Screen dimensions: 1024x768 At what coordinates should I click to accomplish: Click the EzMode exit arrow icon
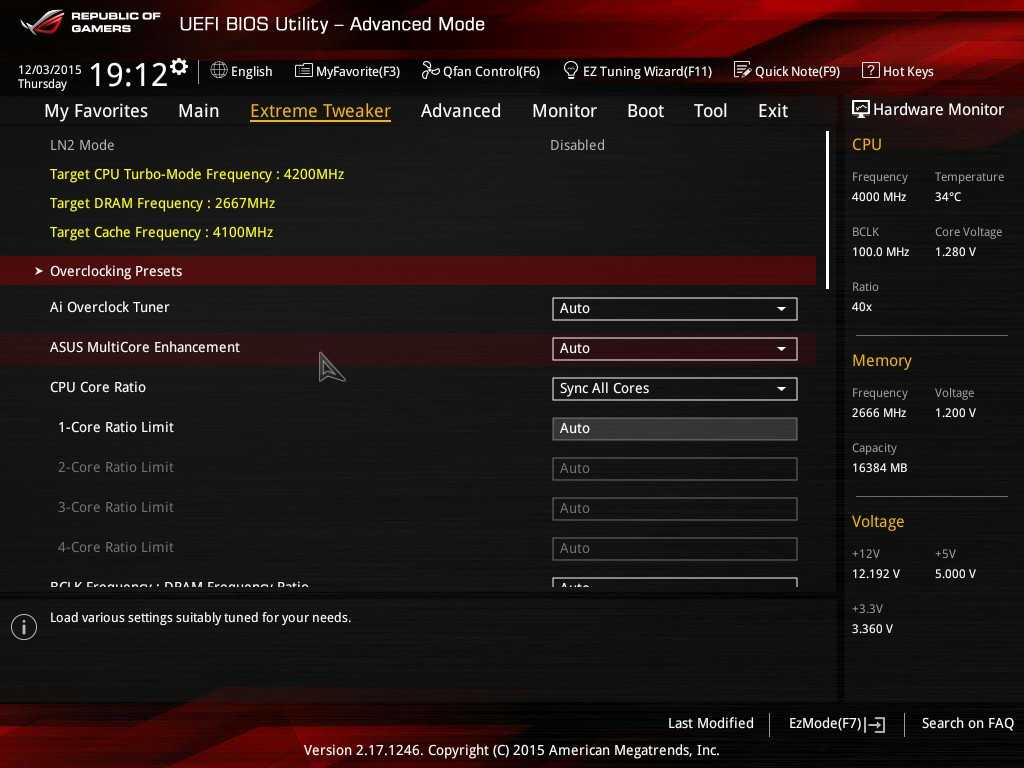click(x=876, y=724)
